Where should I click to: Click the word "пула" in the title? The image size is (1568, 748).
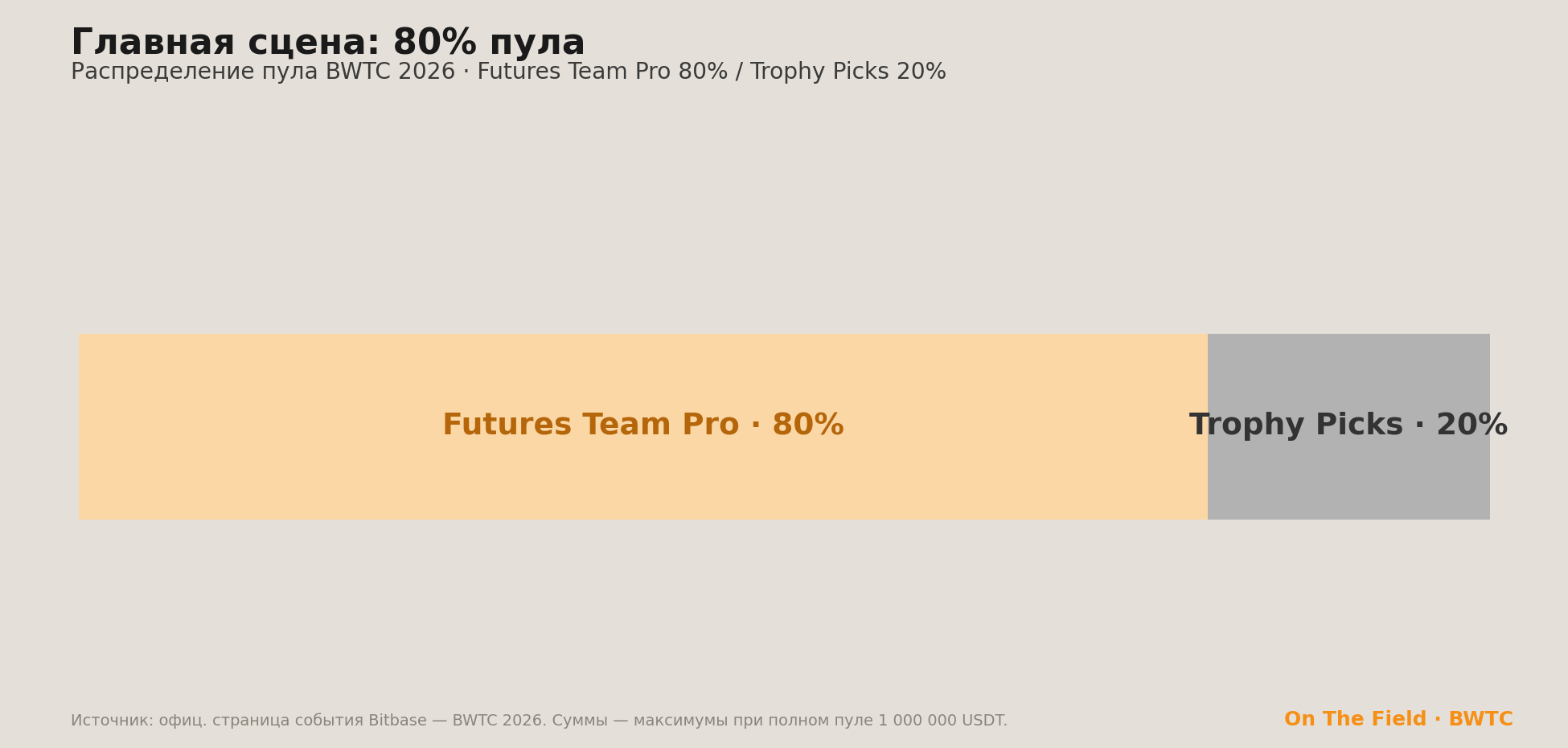click(537, 45)
